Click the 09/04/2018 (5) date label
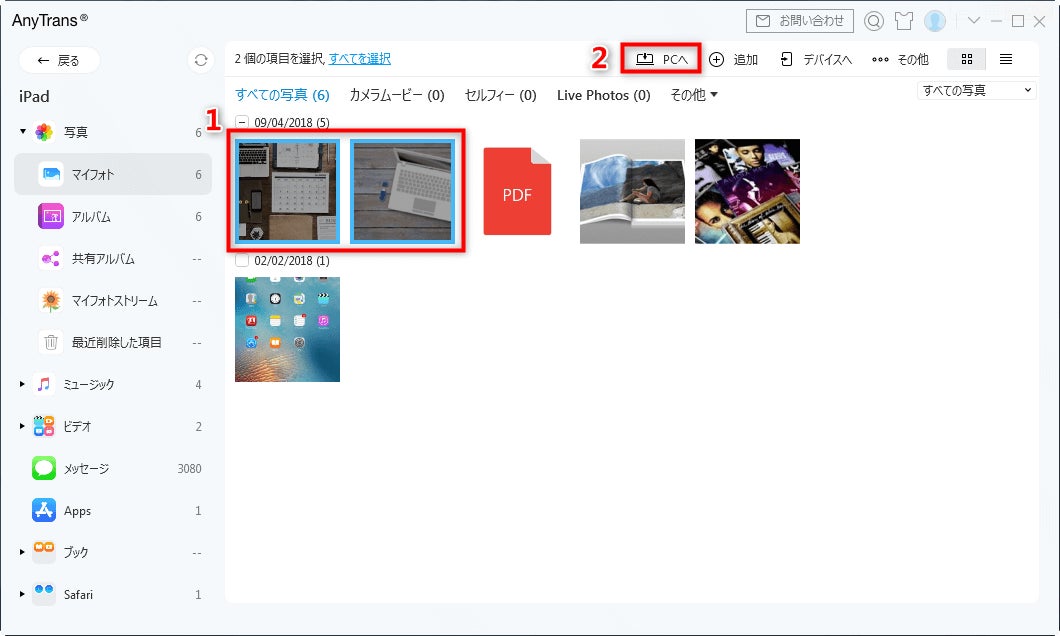This screenshot has width=1060, height=636. point(292,122)
